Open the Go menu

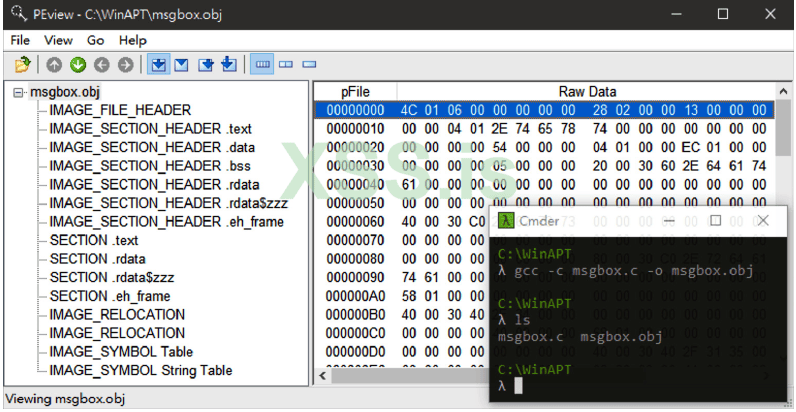point(96,40)
